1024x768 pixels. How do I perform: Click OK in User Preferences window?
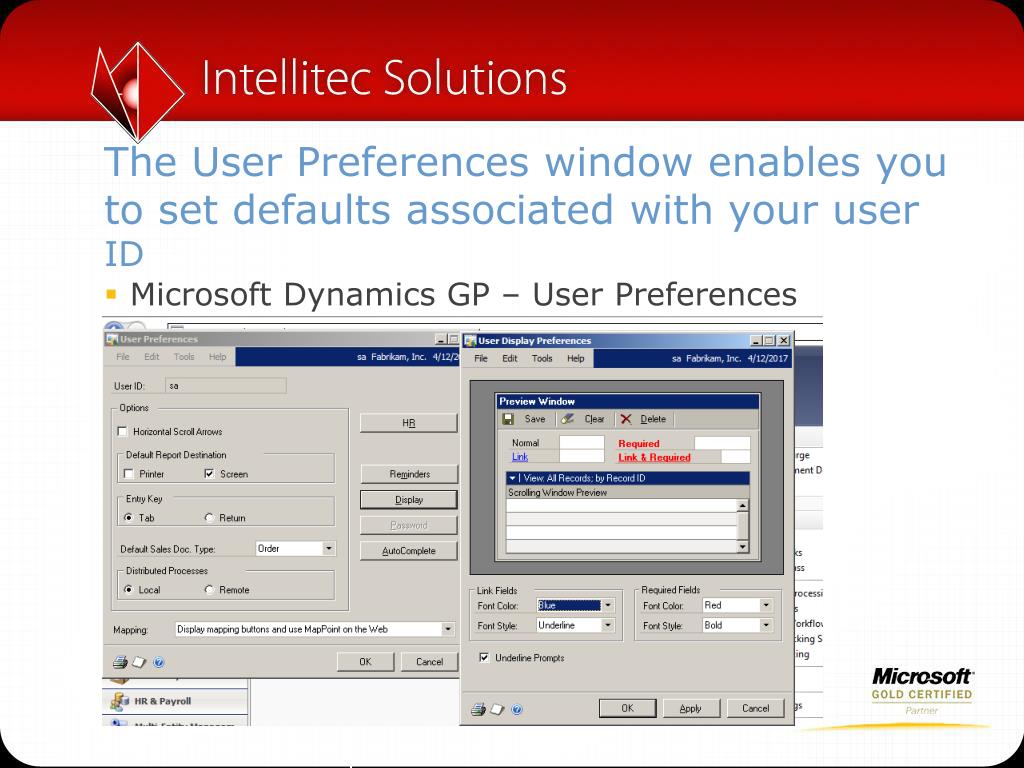coord(365,662)
